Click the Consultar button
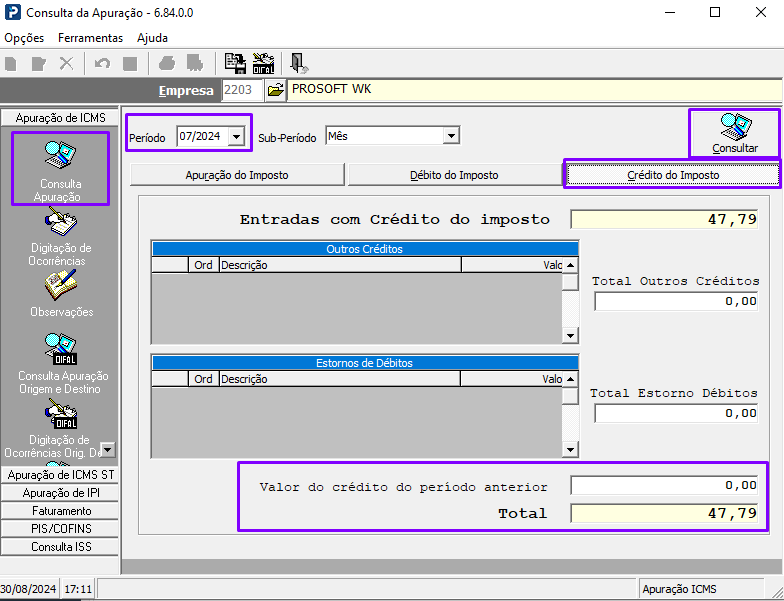 [x=734, y=134]
